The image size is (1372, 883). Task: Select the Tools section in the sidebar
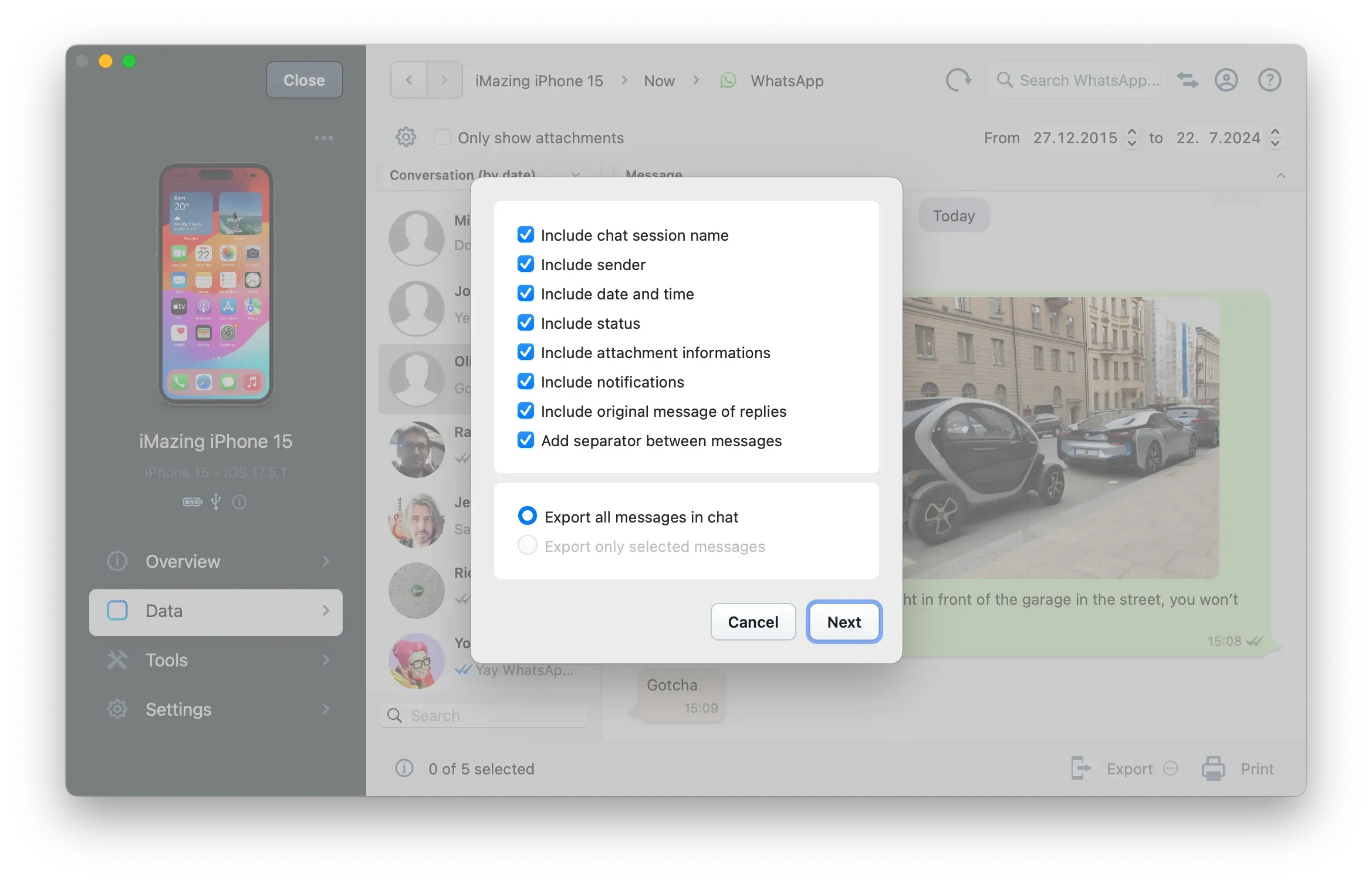pos(167,660)
